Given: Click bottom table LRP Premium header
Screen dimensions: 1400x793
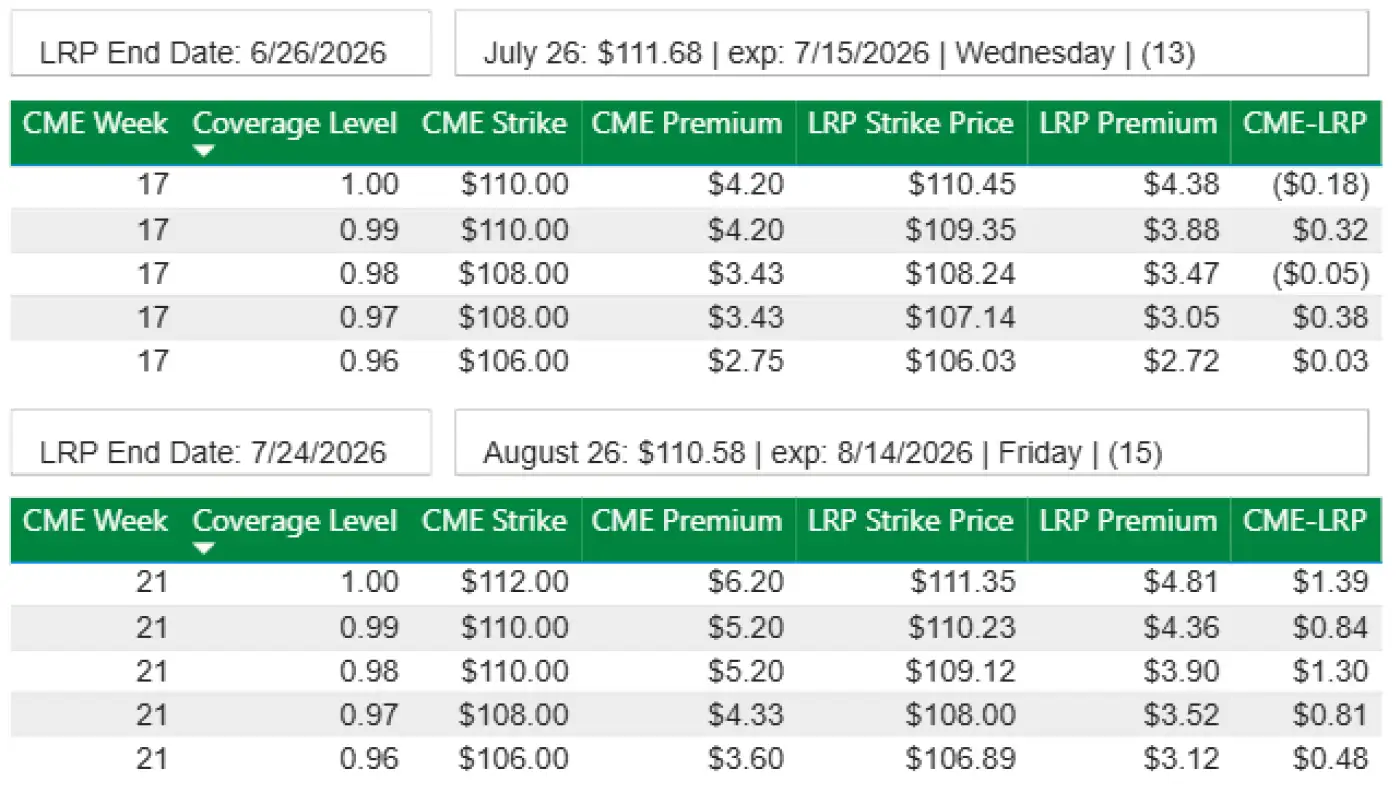Looking at the screenshot, I should point(1128,521).
